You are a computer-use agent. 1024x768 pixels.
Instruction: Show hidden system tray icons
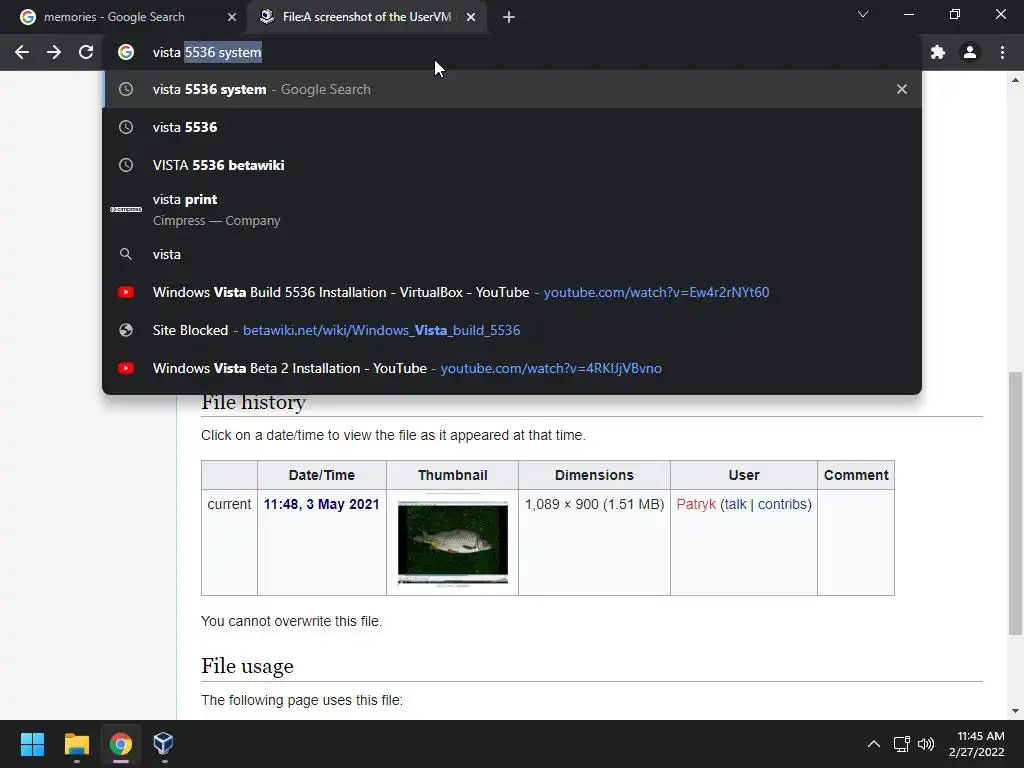click(874, 744)
